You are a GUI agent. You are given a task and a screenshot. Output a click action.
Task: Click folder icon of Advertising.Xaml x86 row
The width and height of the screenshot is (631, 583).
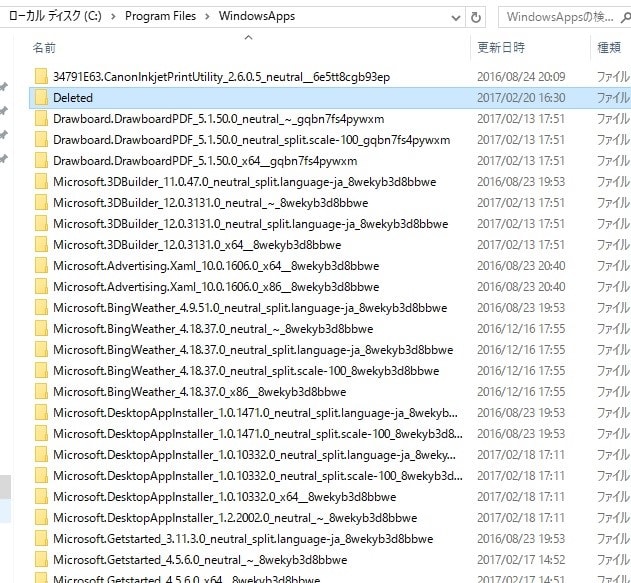(x=41, y=286)
